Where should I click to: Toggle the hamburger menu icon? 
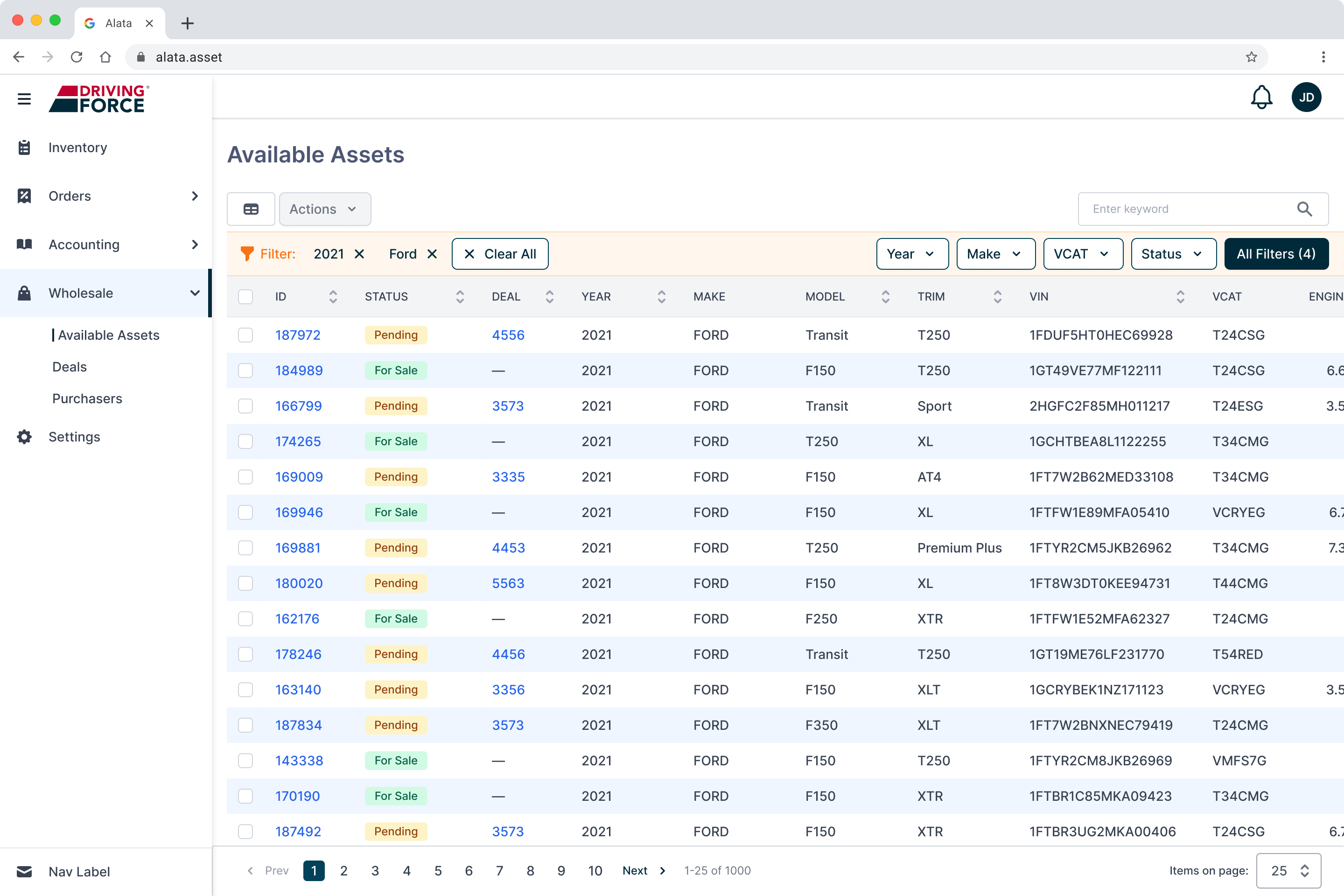(x=24, y=99)
